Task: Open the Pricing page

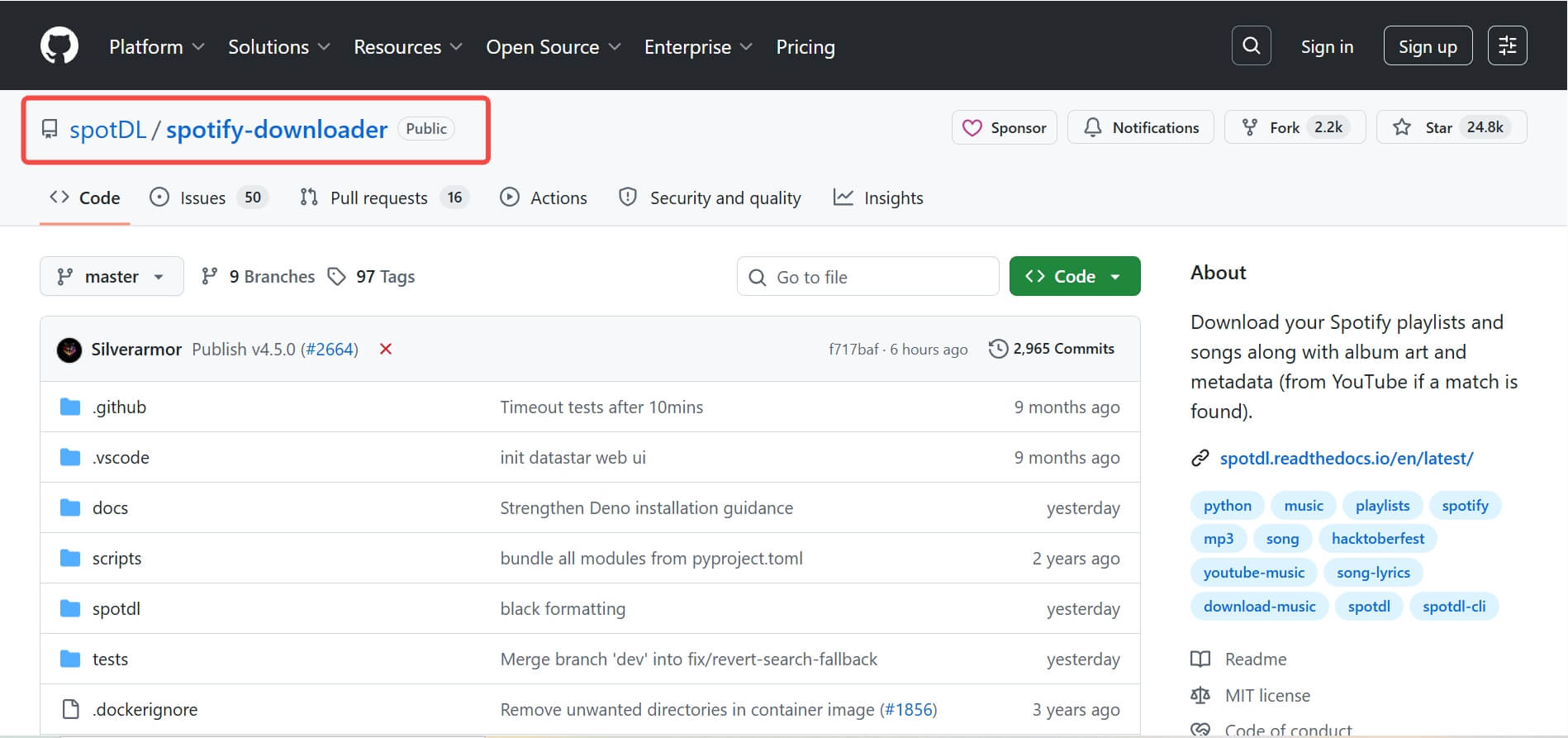Action: (x=805, y=47)
